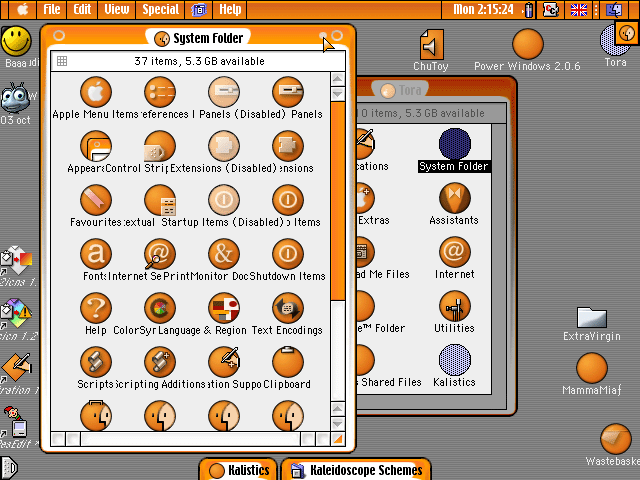Open Language & Region Support folder
The width and height of the screenshot is (640, 480).
(x=224, y=308)
